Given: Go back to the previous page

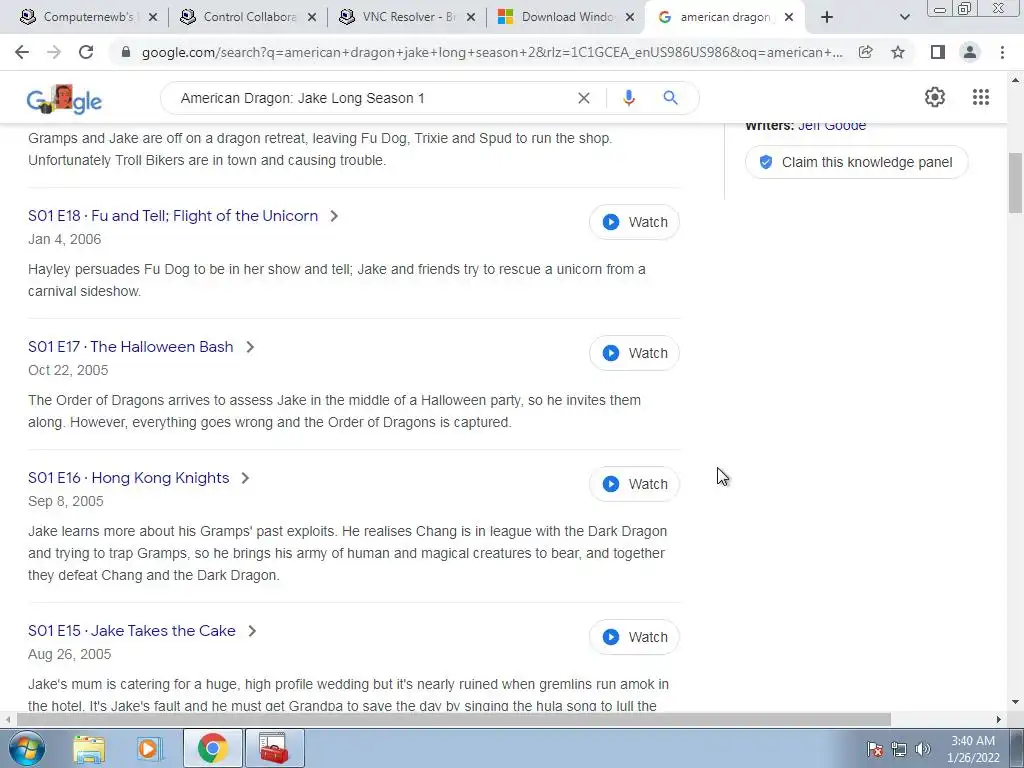Looking at the screenshot, I should [x=22, y=52].
